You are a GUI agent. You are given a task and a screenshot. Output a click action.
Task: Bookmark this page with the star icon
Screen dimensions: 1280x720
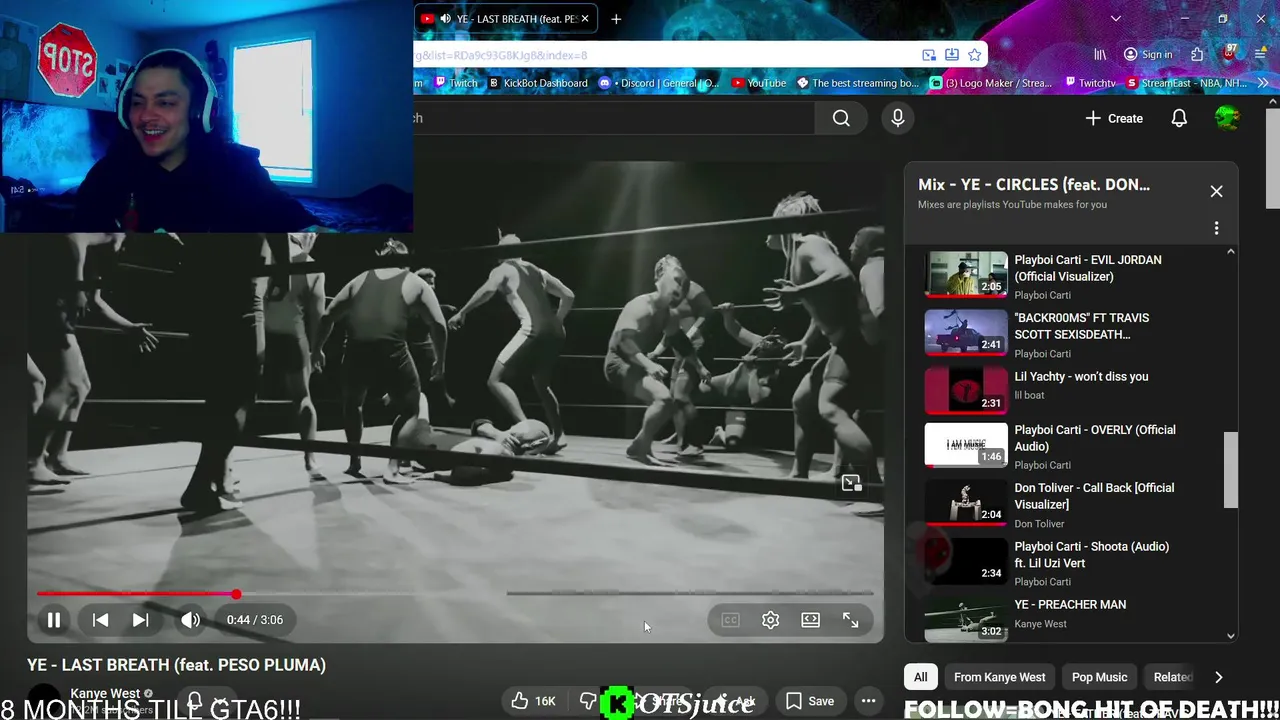click(974, 55)
